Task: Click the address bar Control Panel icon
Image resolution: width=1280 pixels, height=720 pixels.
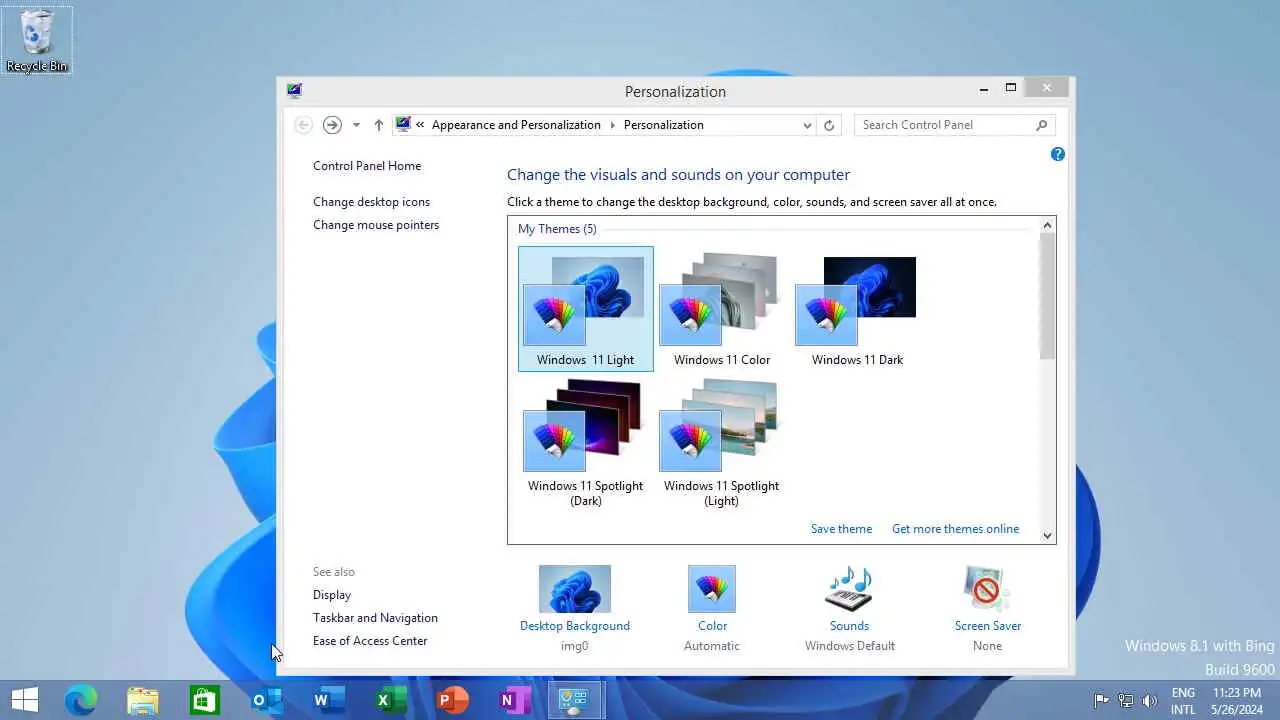Action: point(403,125)
